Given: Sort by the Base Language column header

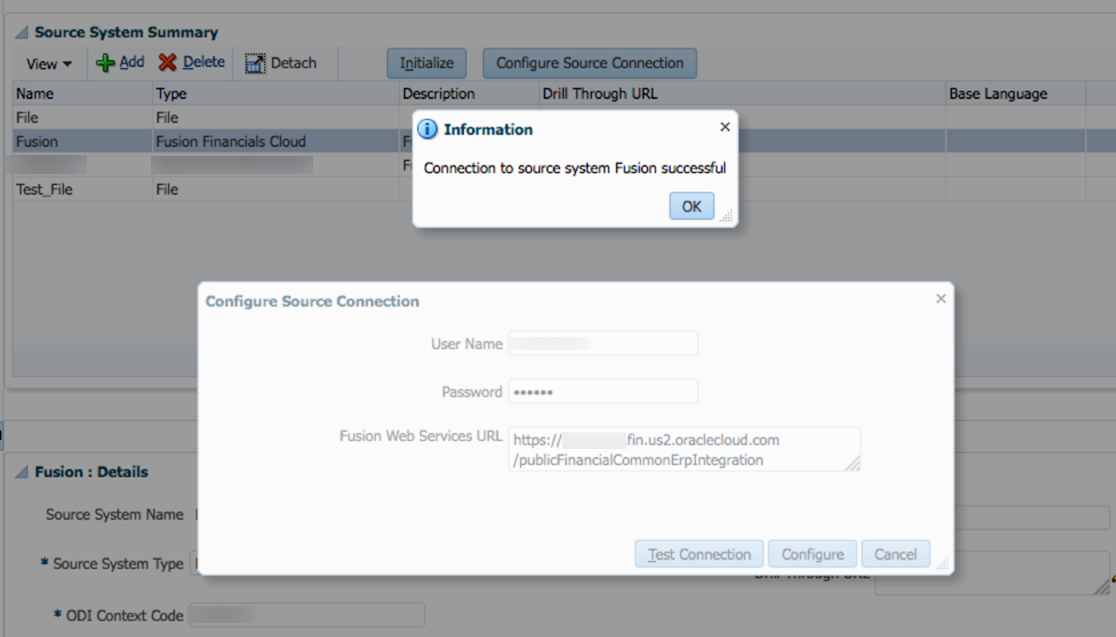Looking at the screenshot, I should (997, 94).
